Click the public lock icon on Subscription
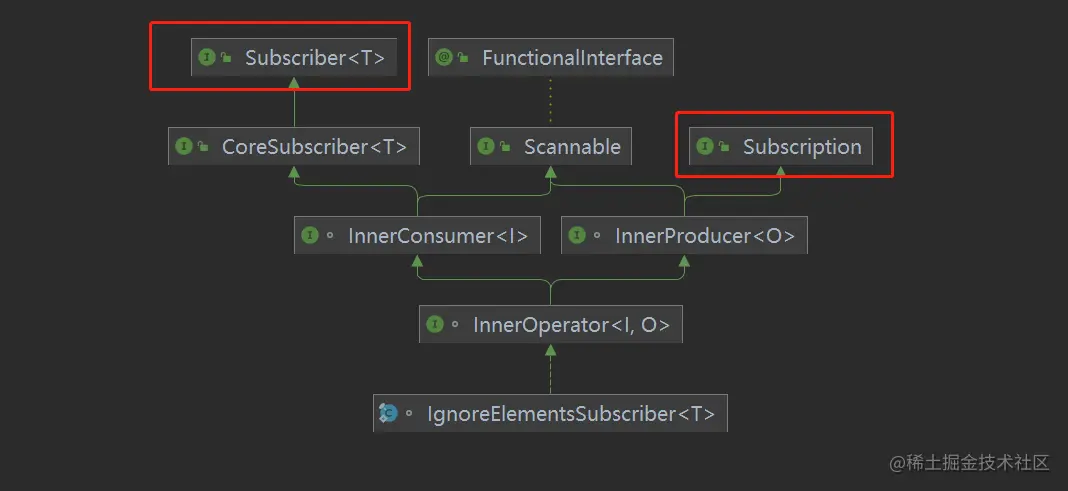 (x=724, y=147)
